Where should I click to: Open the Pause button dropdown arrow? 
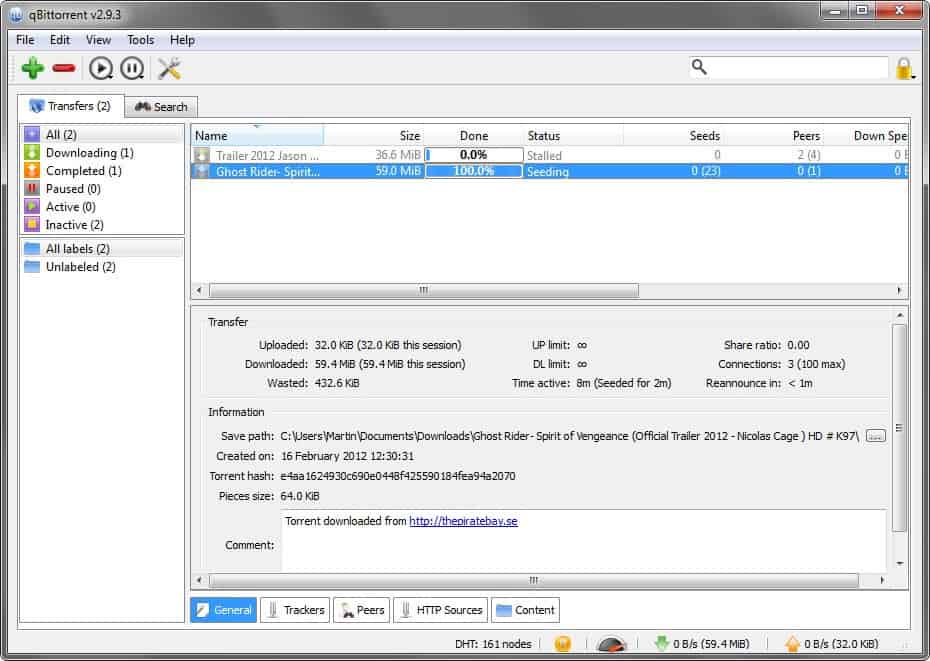[141, 75]
